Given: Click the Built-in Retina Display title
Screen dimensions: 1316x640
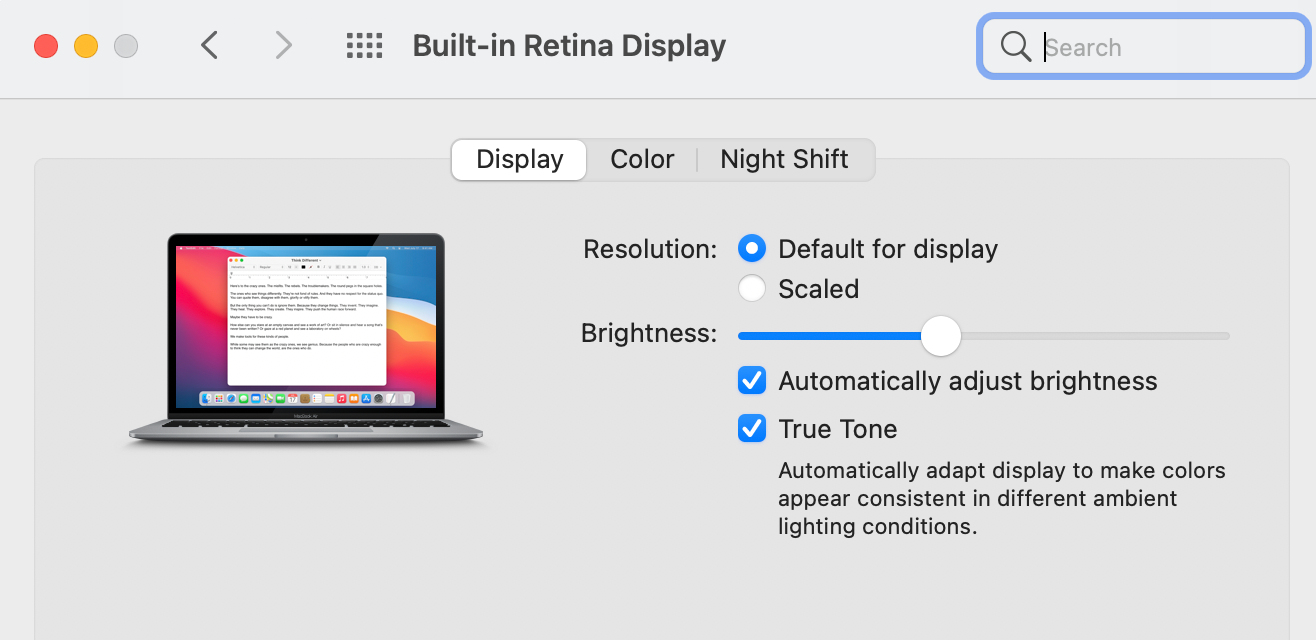Looking at the screenshot, I should [x=569, y=46].
